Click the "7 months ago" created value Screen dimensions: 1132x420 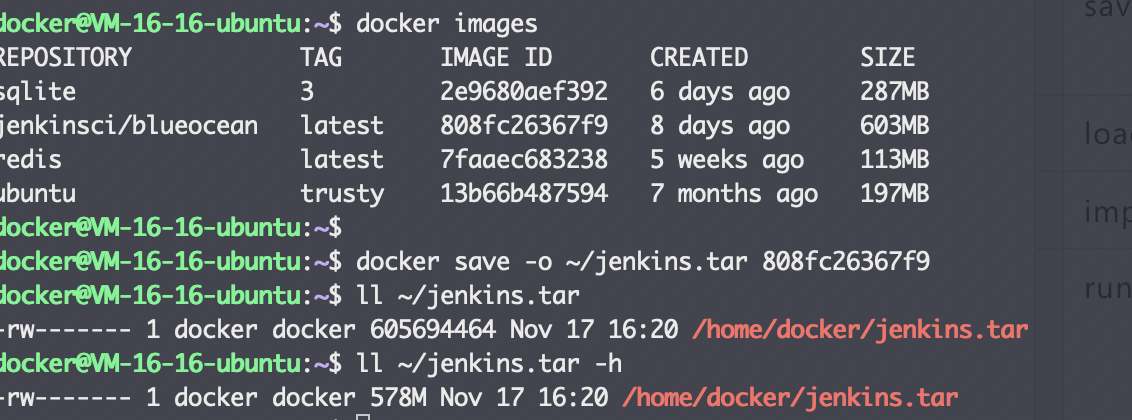733,194
